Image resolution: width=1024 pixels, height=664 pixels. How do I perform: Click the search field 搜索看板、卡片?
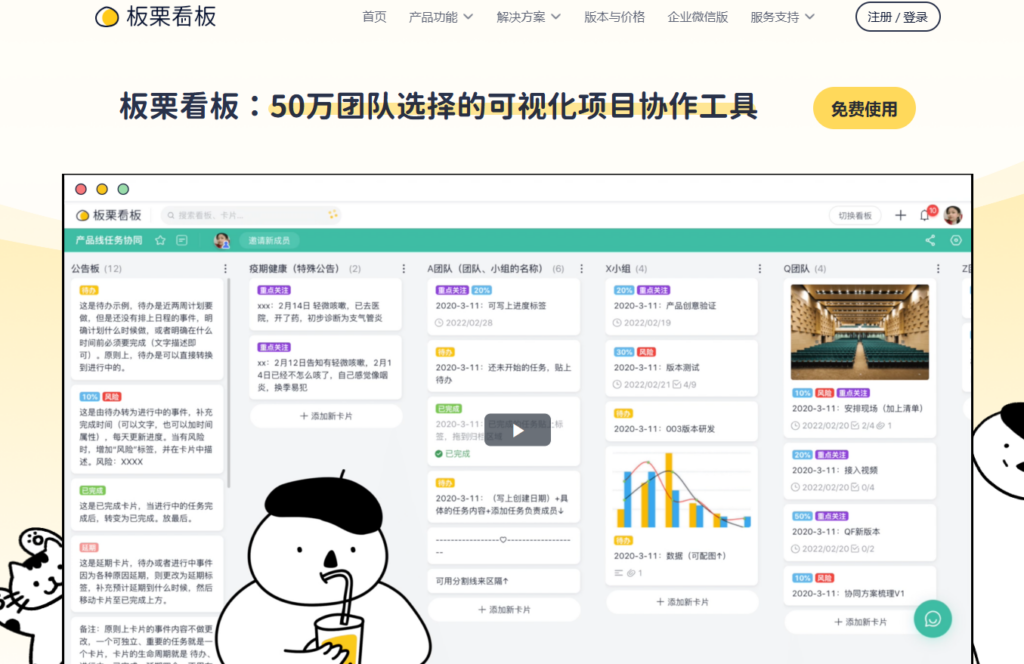pos(251,215)
